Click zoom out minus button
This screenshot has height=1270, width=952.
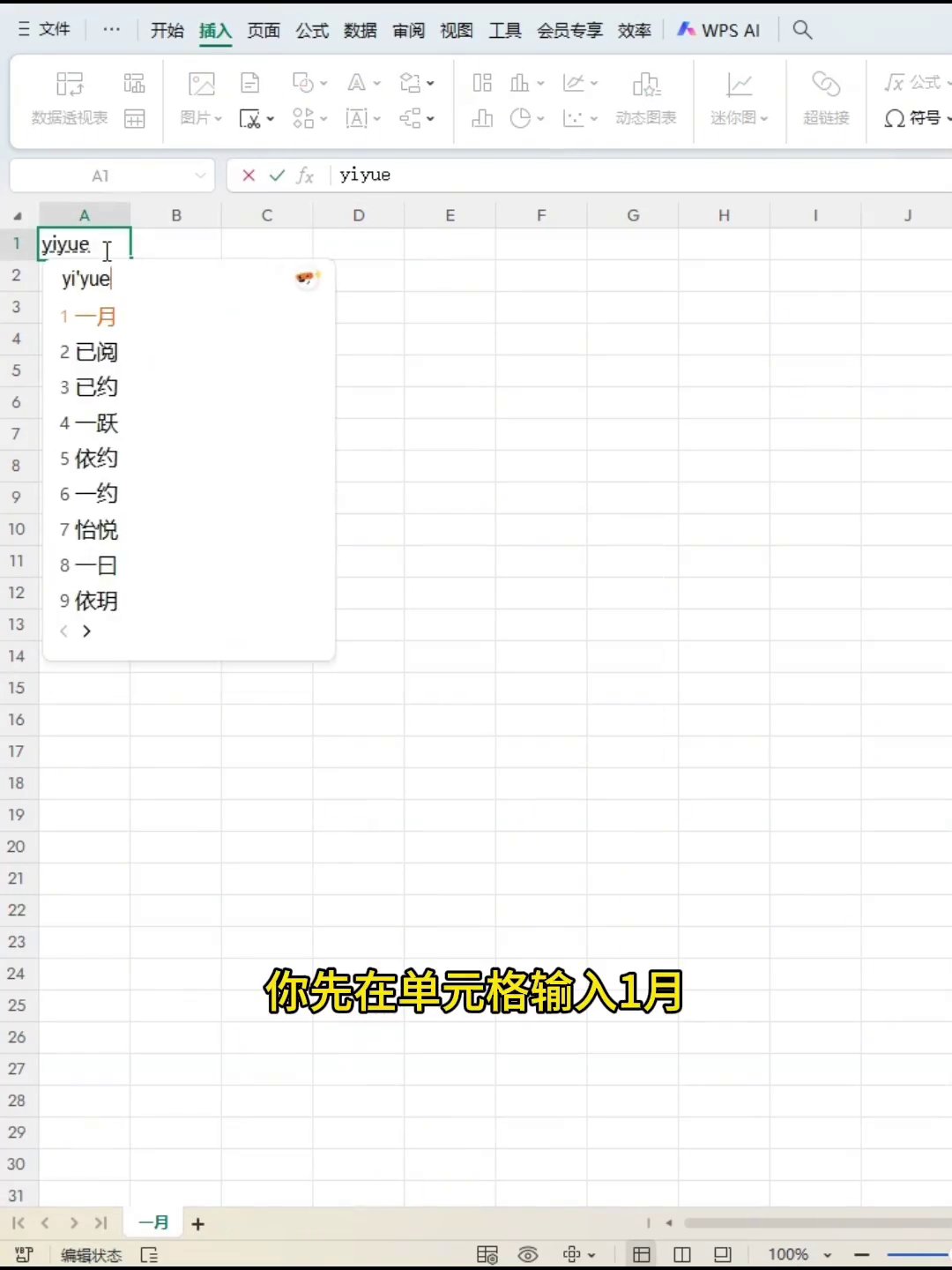[862, 1254]
